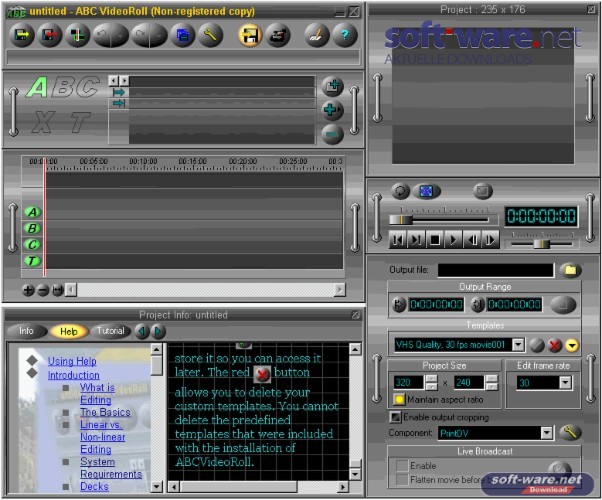Open the undo history dropdown arrow

pyautogui.click(x=121, y=35)
